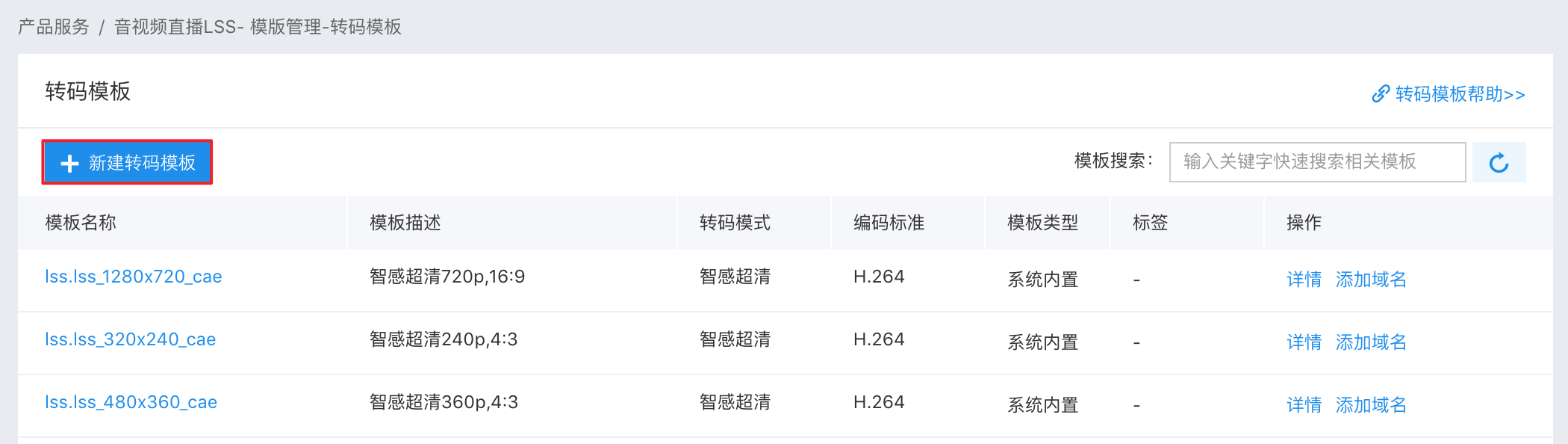Open template lss.lss_1280x720_cae

click(x=133, y=277)
